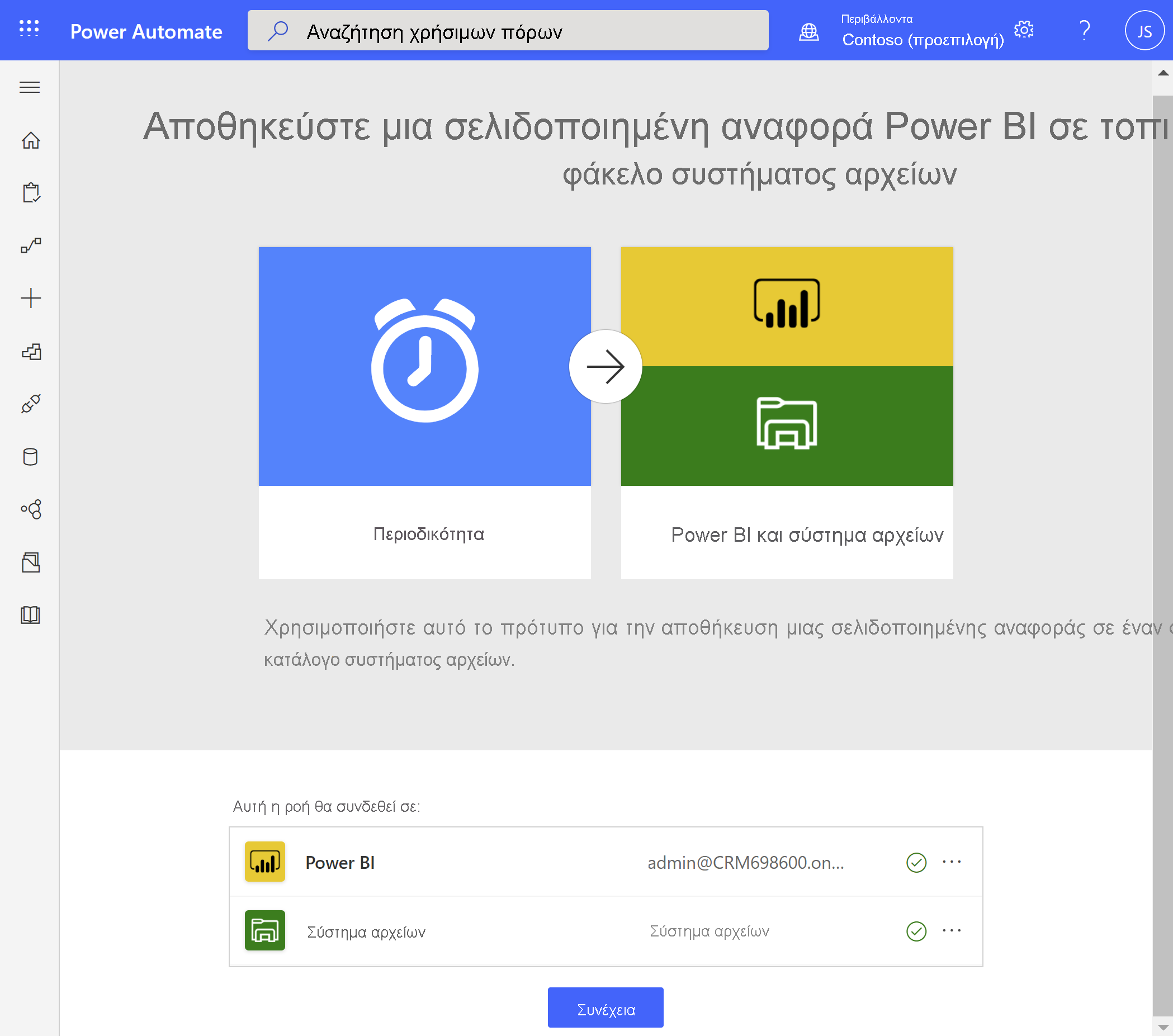Click the three-dot menu next to Σύστημα αρχείων
The width and height of the screenshot is (1173, 1036).
(x=952, y=930)
